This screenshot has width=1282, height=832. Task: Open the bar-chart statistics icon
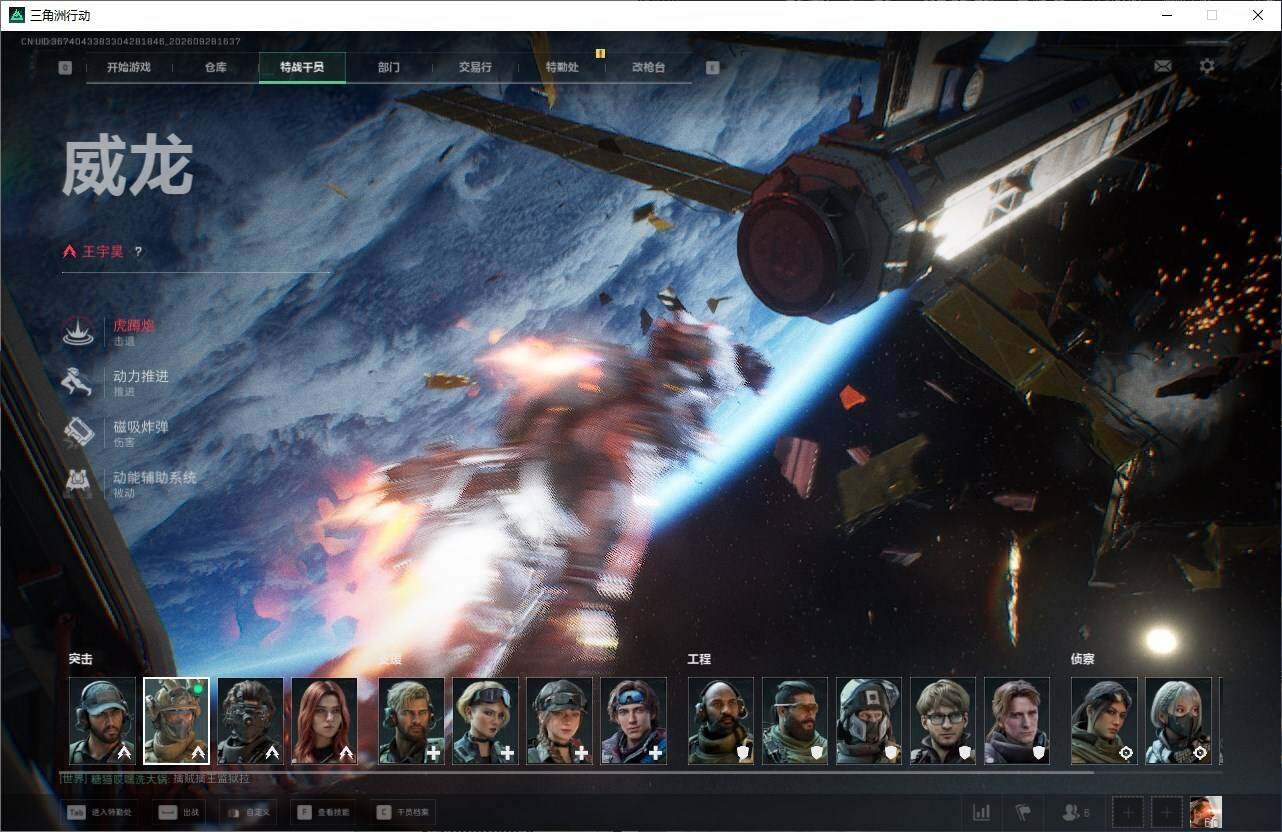(x=982, y=813)
